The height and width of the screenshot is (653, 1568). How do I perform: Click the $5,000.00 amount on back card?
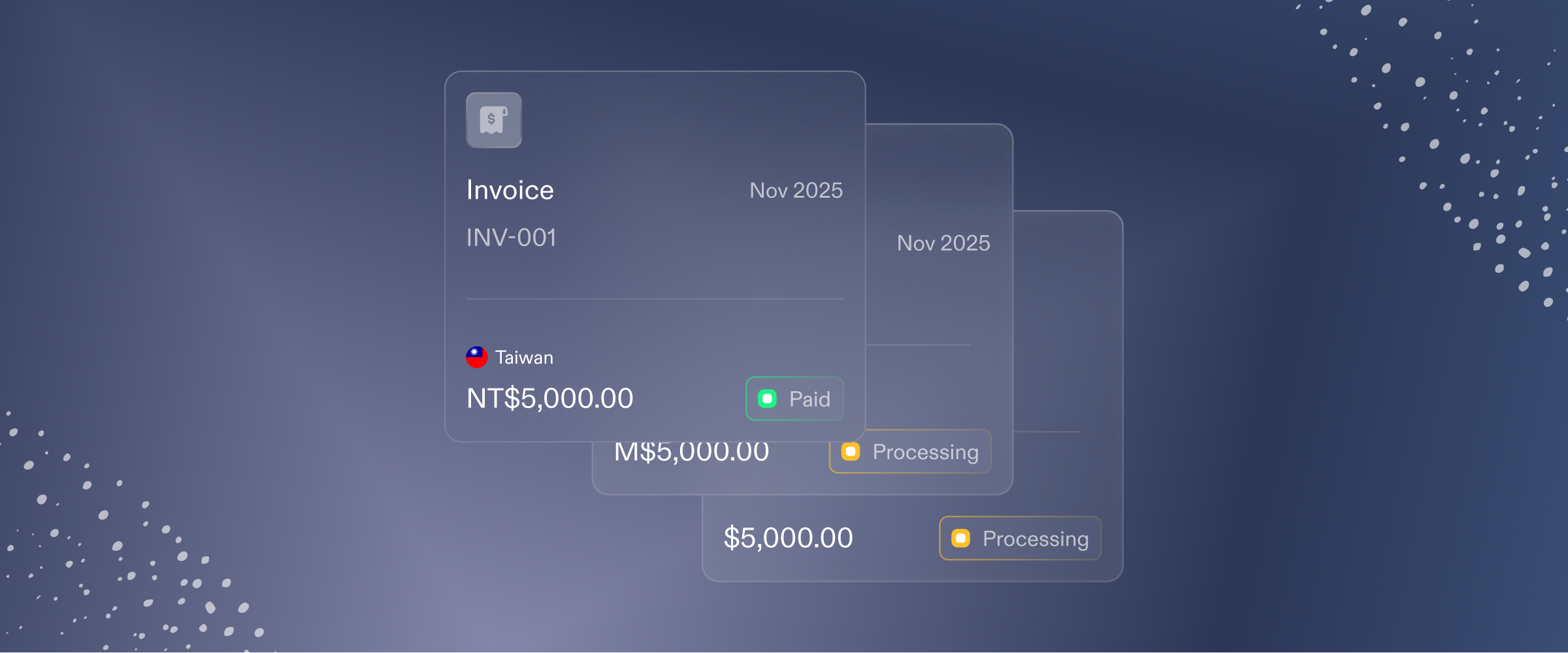point(789,538)
